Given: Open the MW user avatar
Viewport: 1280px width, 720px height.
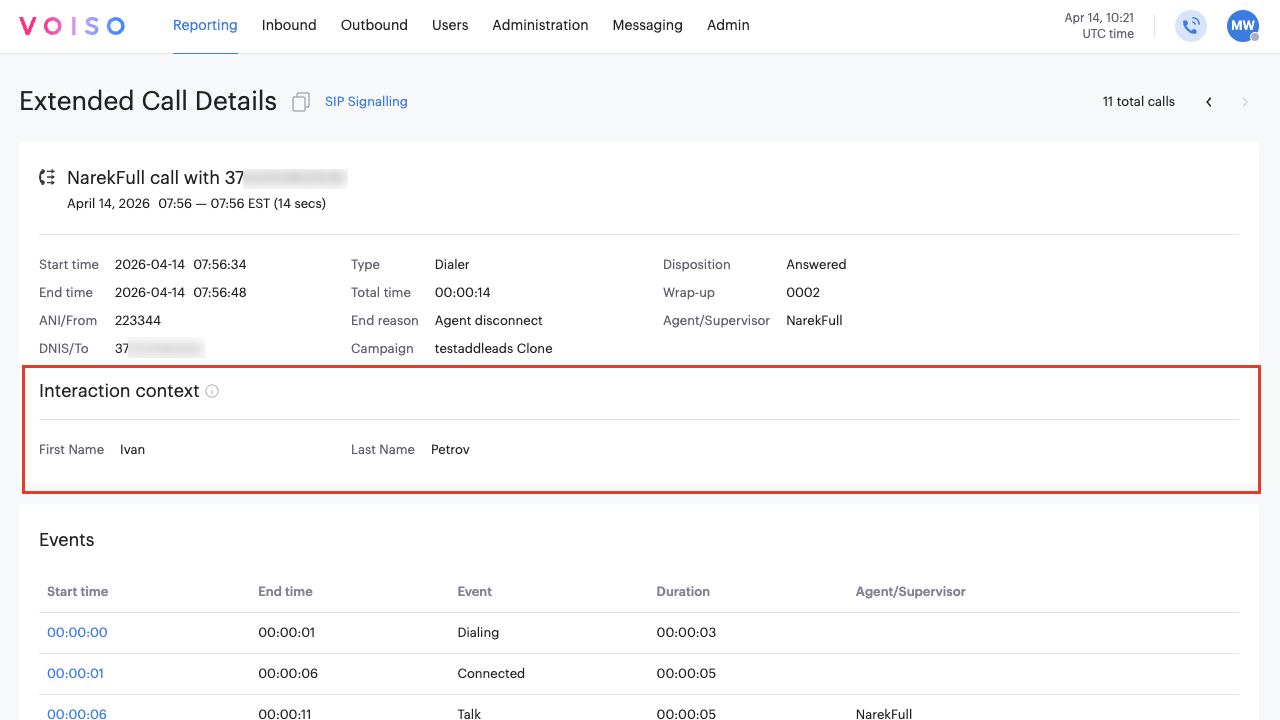Looking at the screenshot, I should pos(1241,26).
